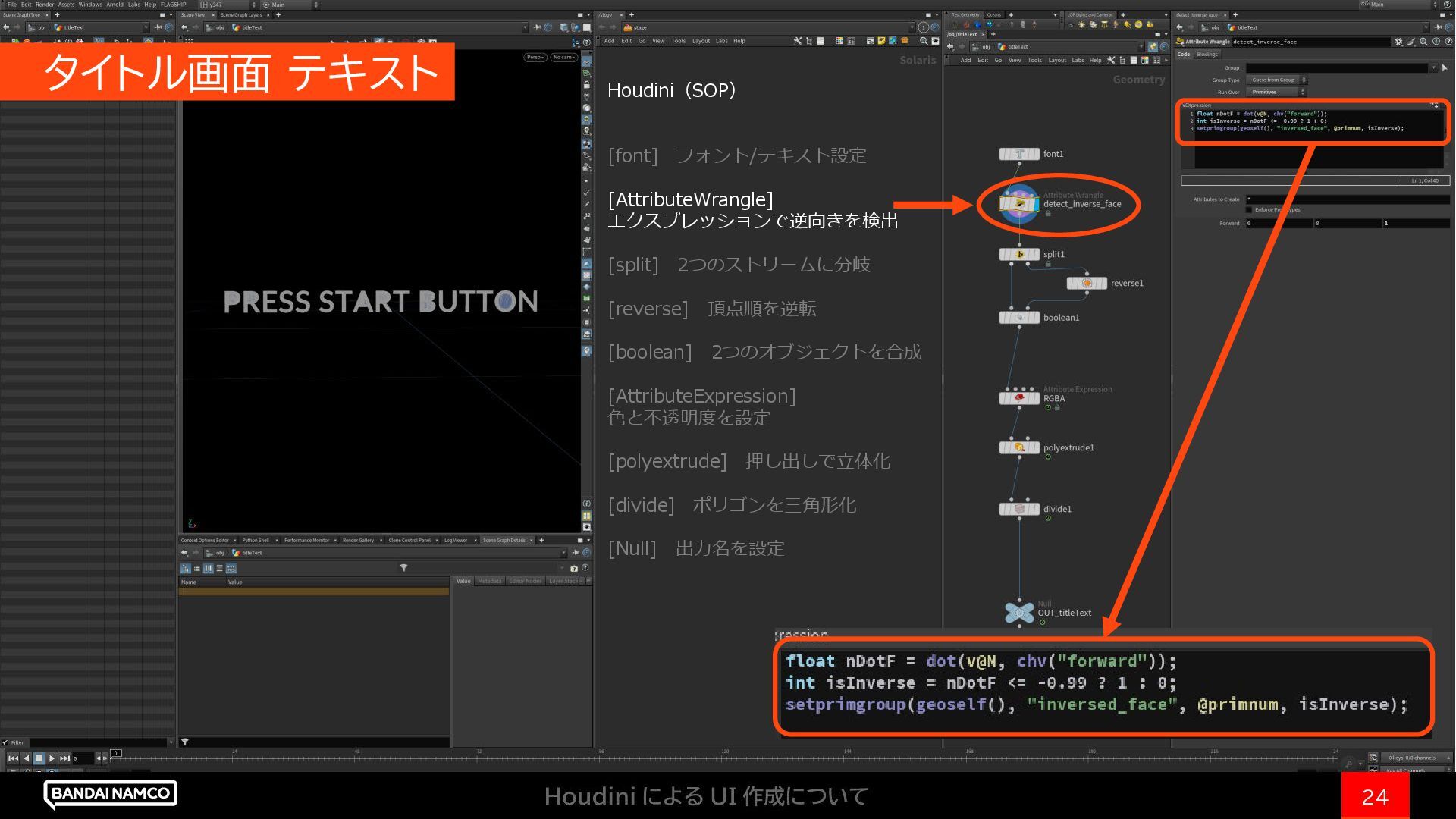
Task: Open the Render menu in menu bar
Action: [44, 5]
